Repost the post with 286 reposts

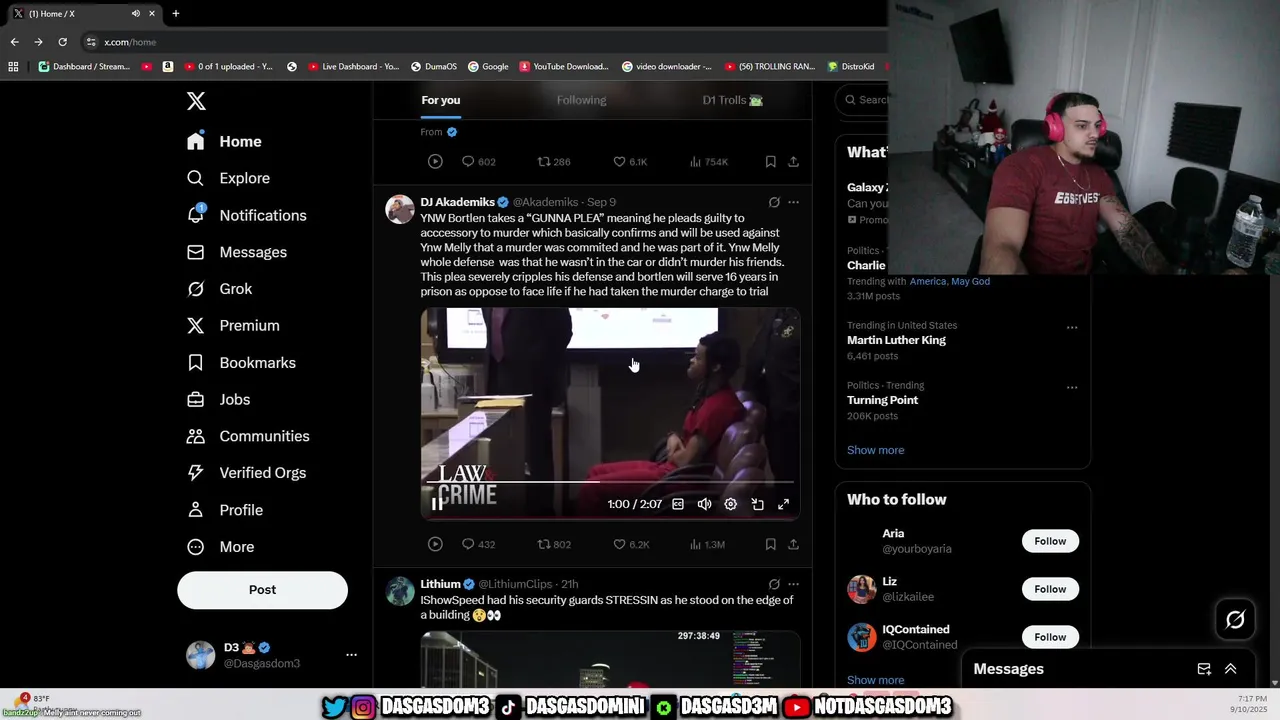(554, 161)
